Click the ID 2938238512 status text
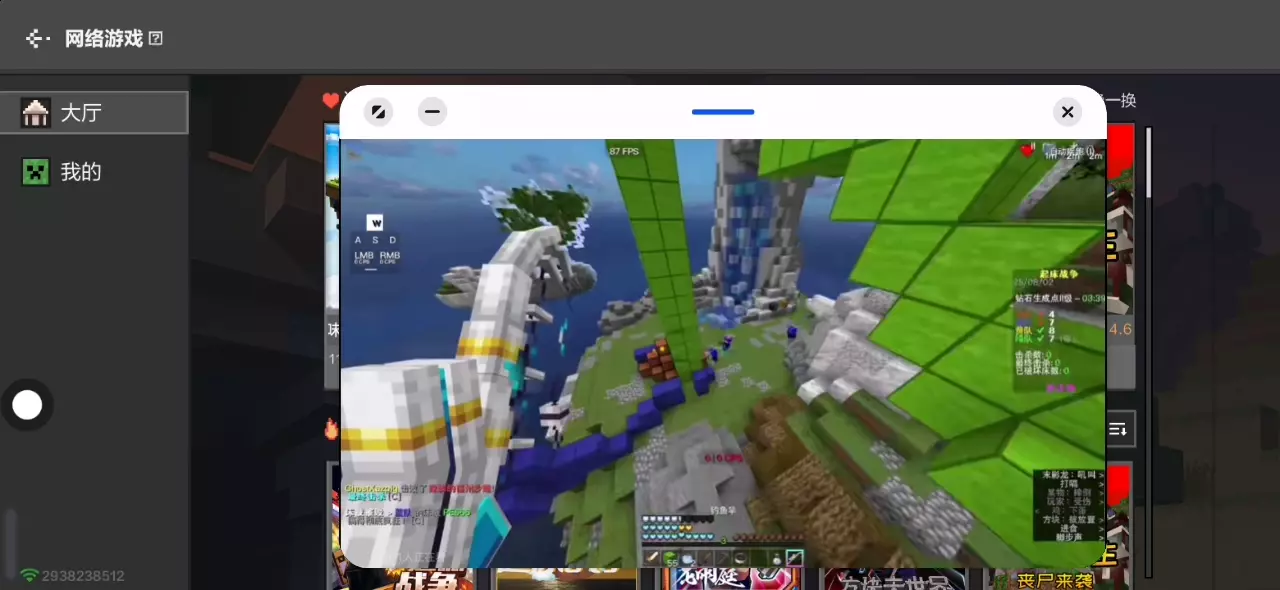The height and width of the screenshot is (590, 1280). click(83, 576)
